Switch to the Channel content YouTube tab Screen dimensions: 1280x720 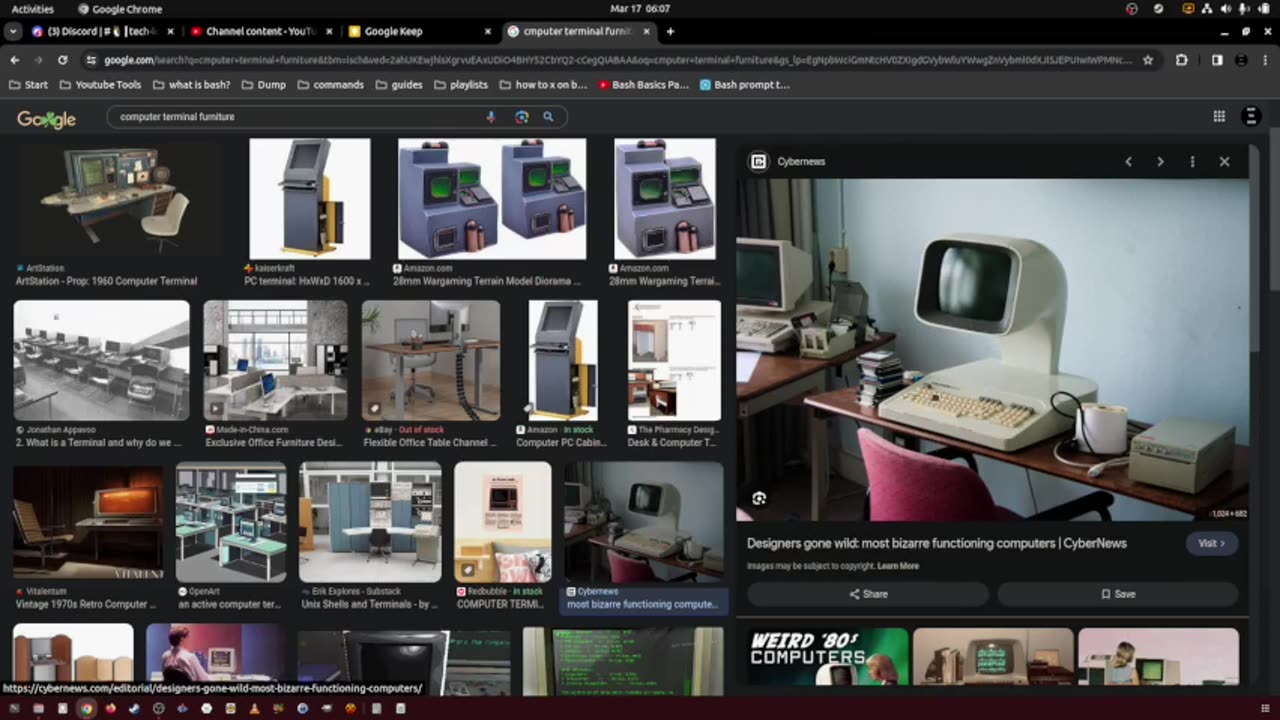coord(263,31)
